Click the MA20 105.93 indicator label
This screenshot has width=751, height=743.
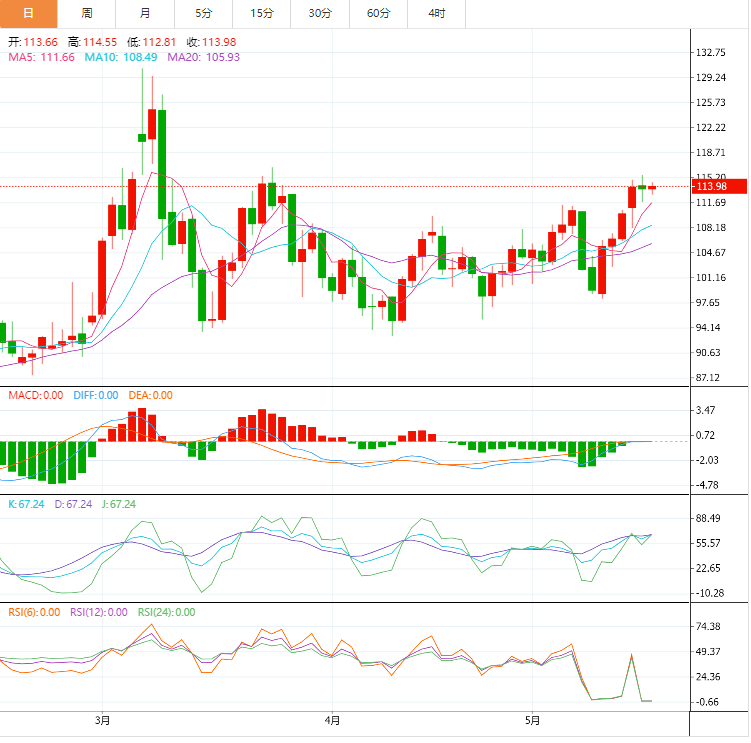click(204, 57)
